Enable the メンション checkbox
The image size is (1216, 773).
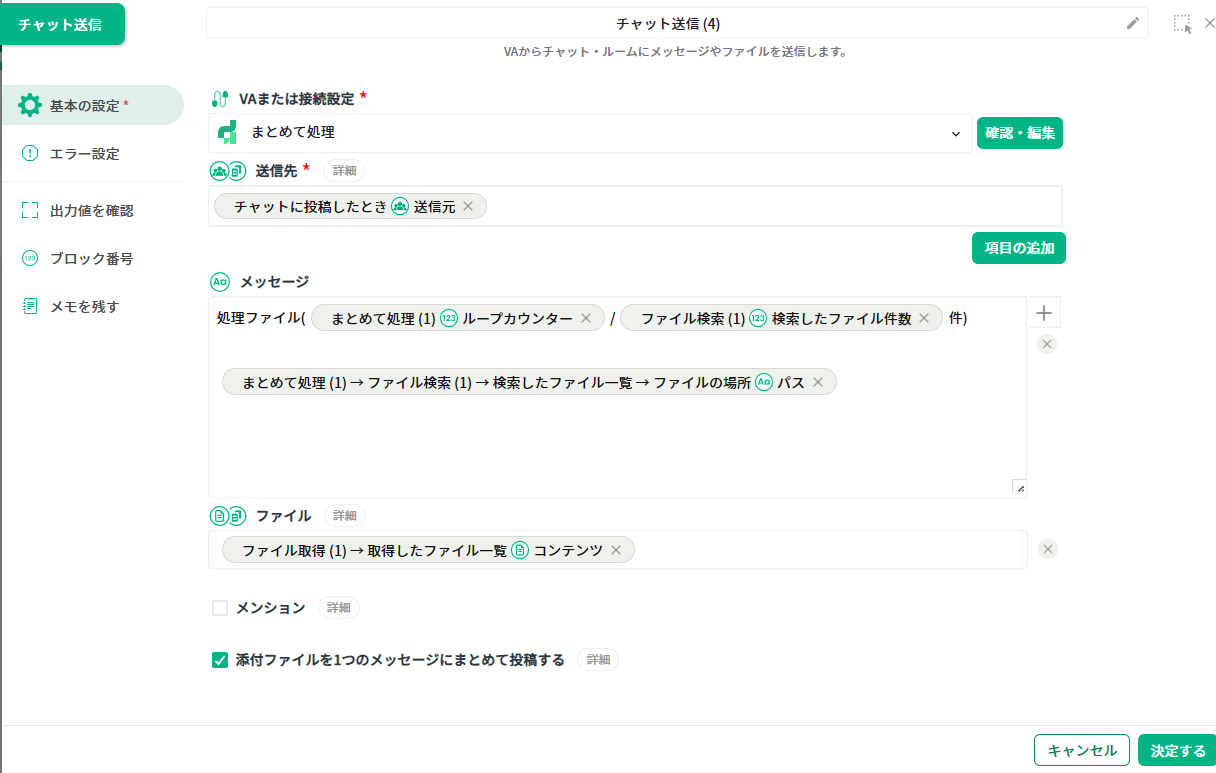[x=220, y=608]
